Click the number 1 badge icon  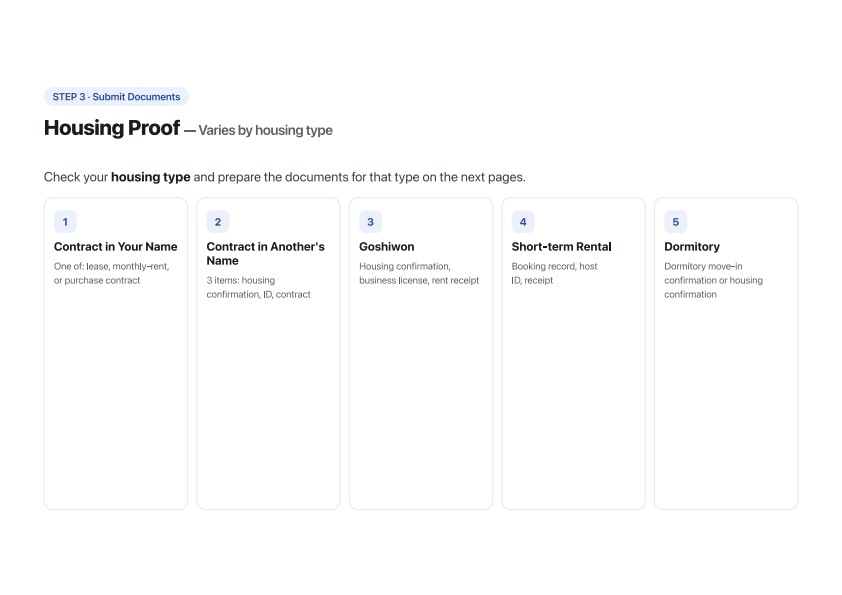coord(65,222)
